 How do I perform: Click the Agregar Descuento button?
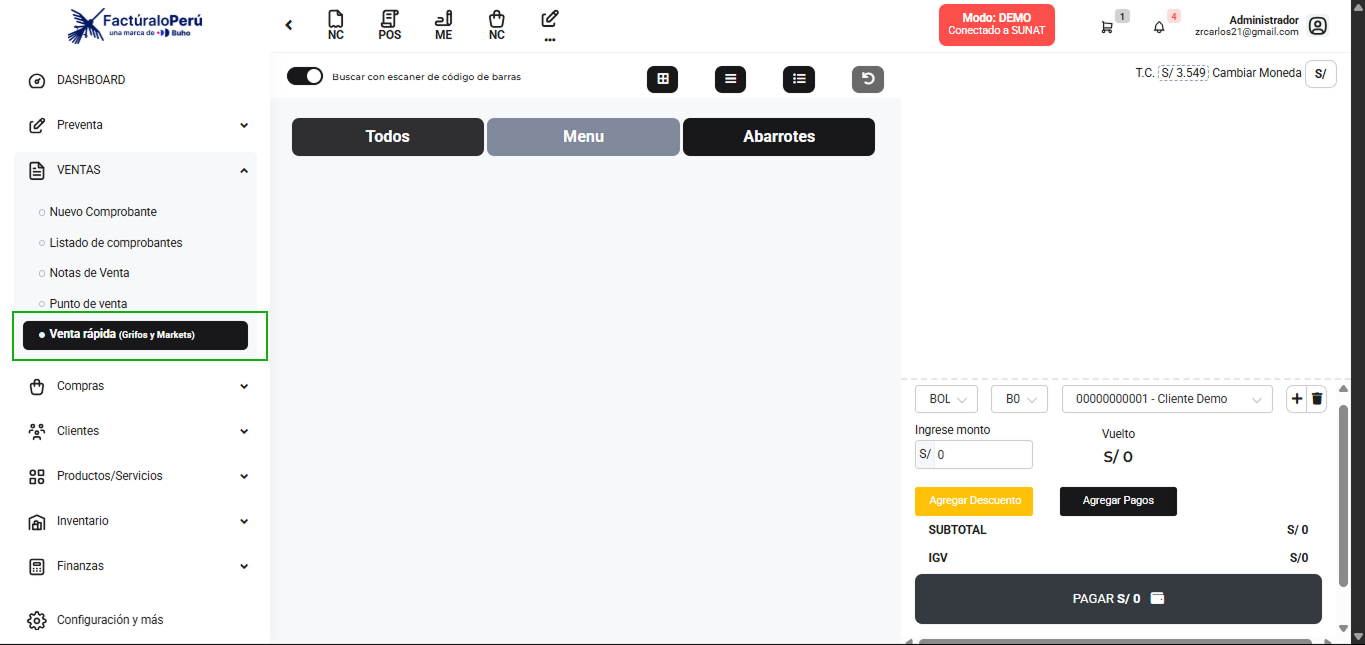[974, 501]
